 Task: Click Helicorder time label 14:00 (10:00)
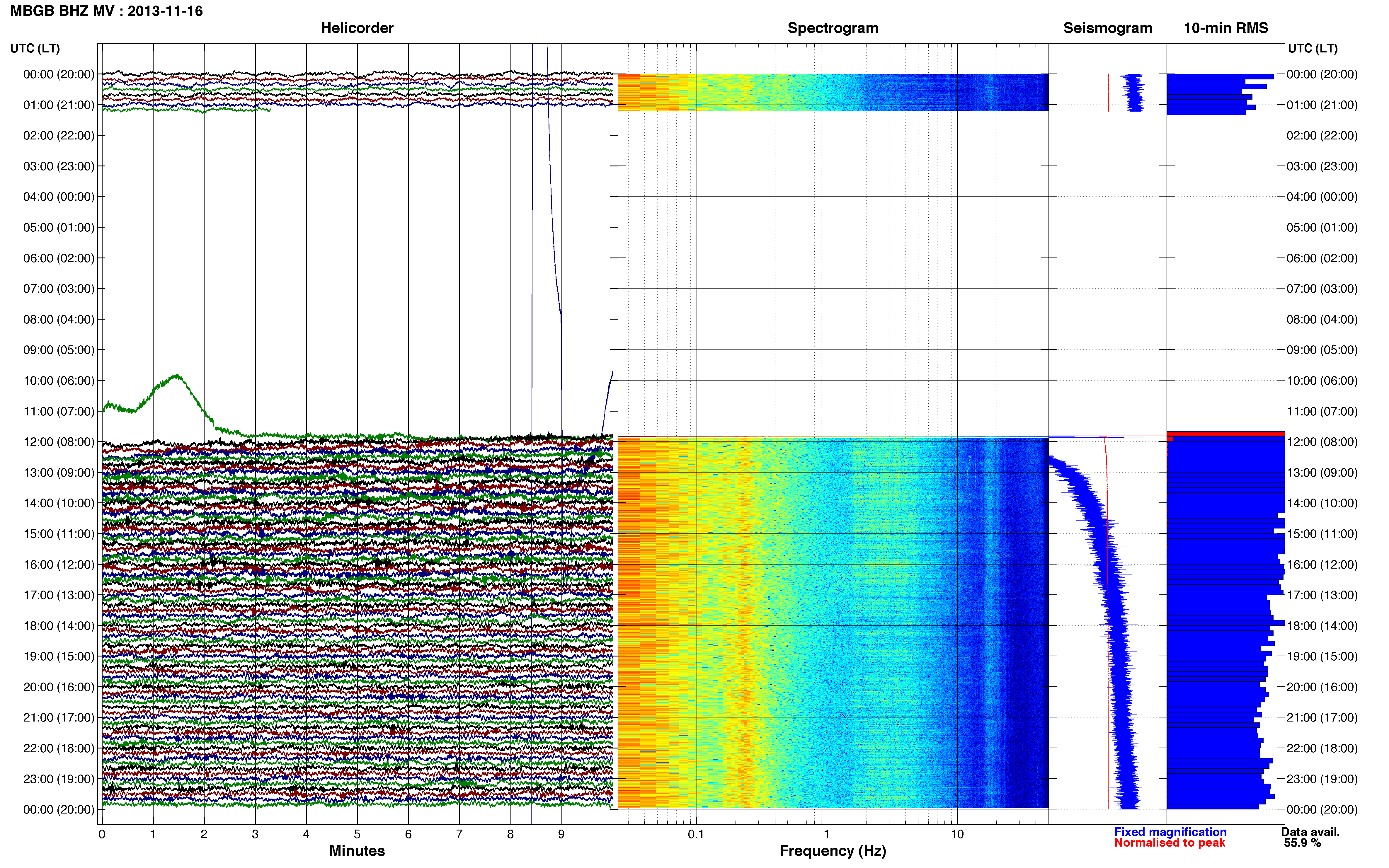tap(59, 503)
